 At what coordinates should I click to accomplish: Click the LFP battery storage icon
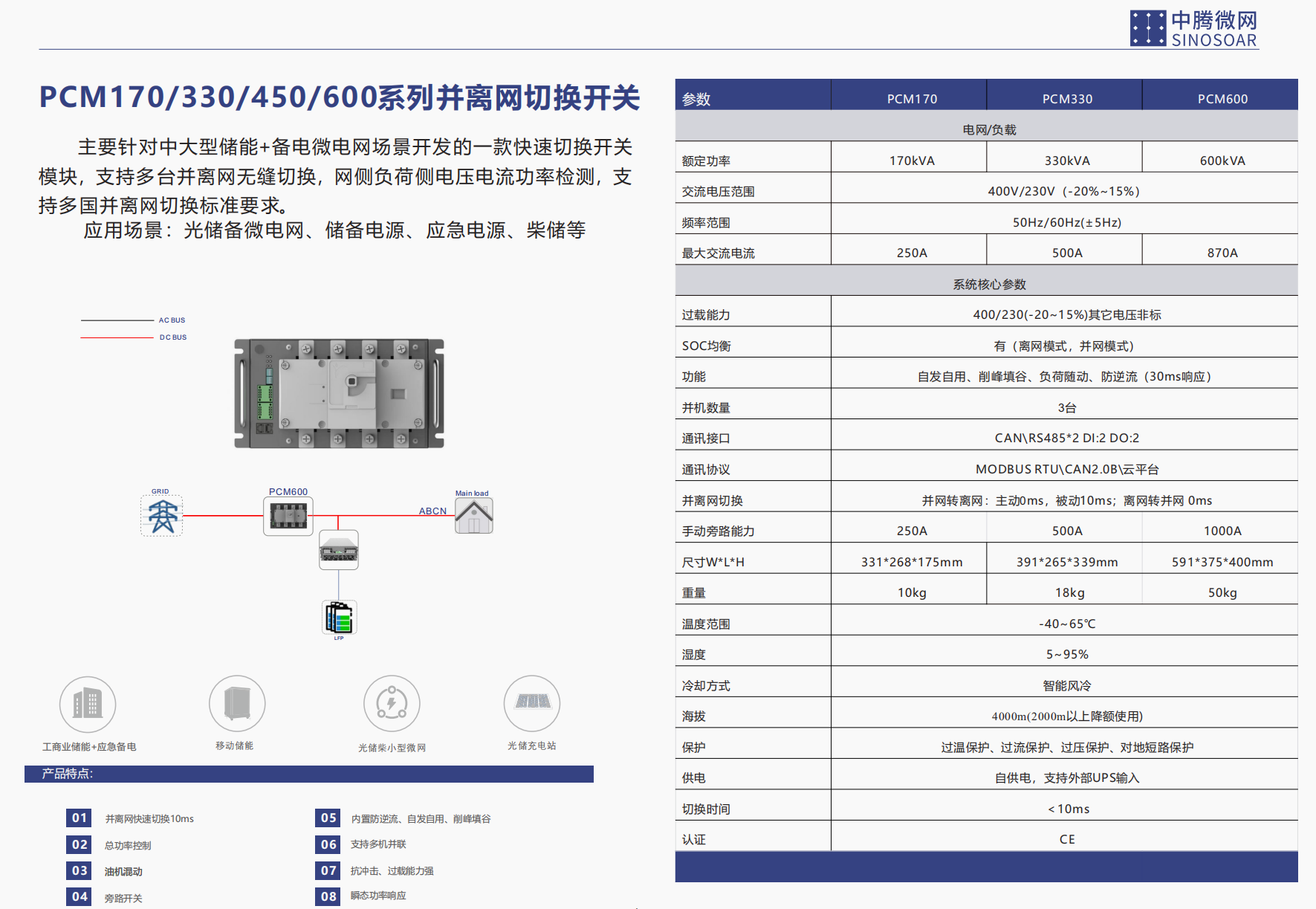coord(339,617)
